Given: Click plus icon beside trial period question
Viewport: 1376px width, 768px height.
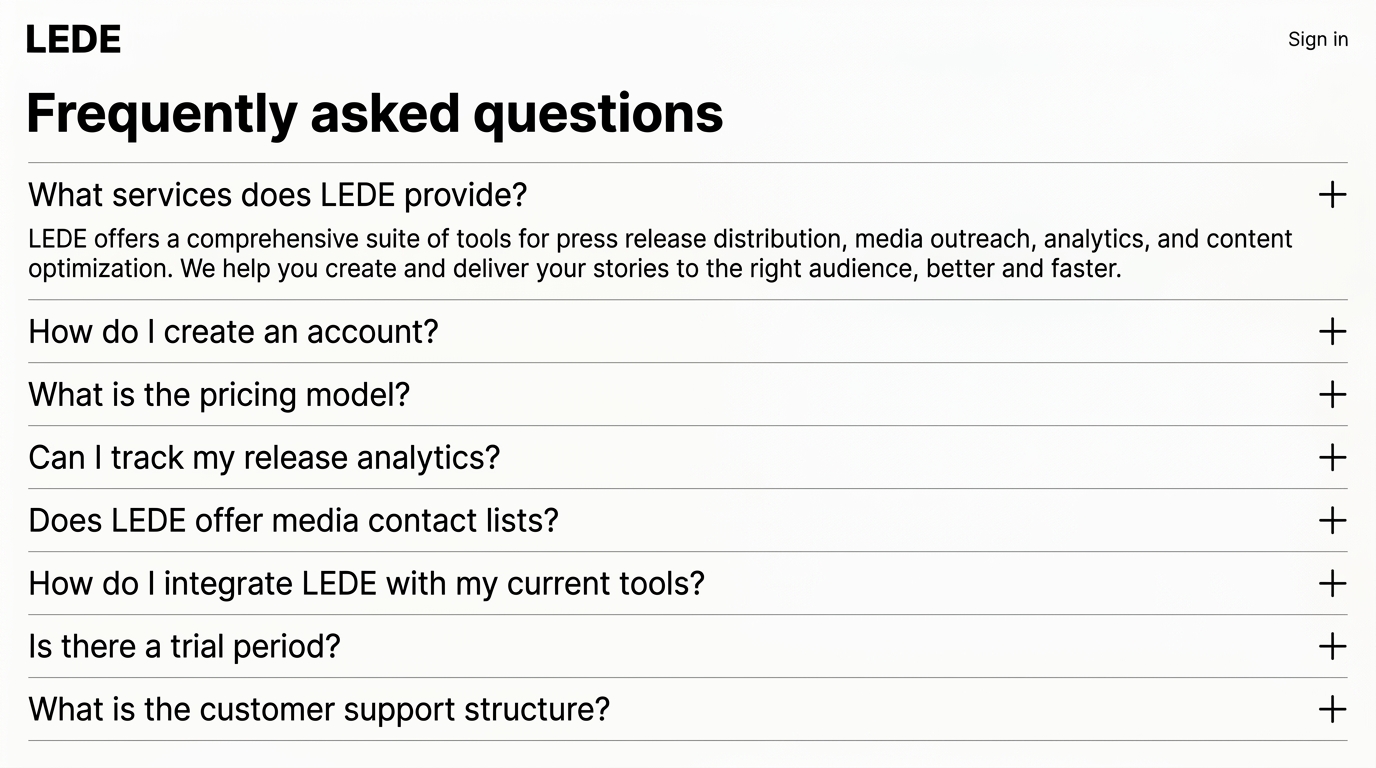Looking at the screenshot, I should tap(1332, 647).
